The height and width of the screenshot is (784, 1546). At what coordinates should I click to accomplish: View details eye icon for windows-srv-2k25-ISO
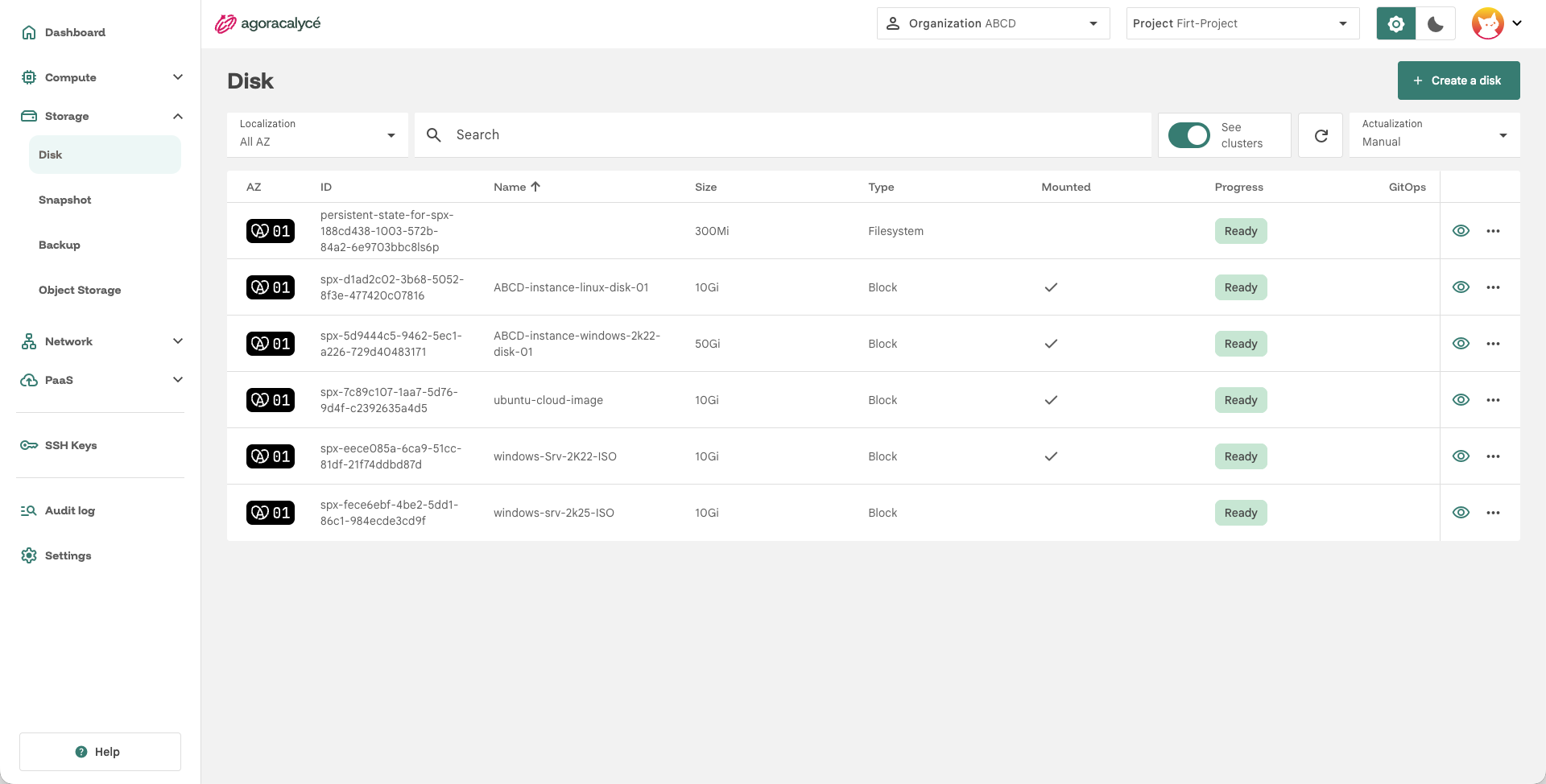point(1461,513)
